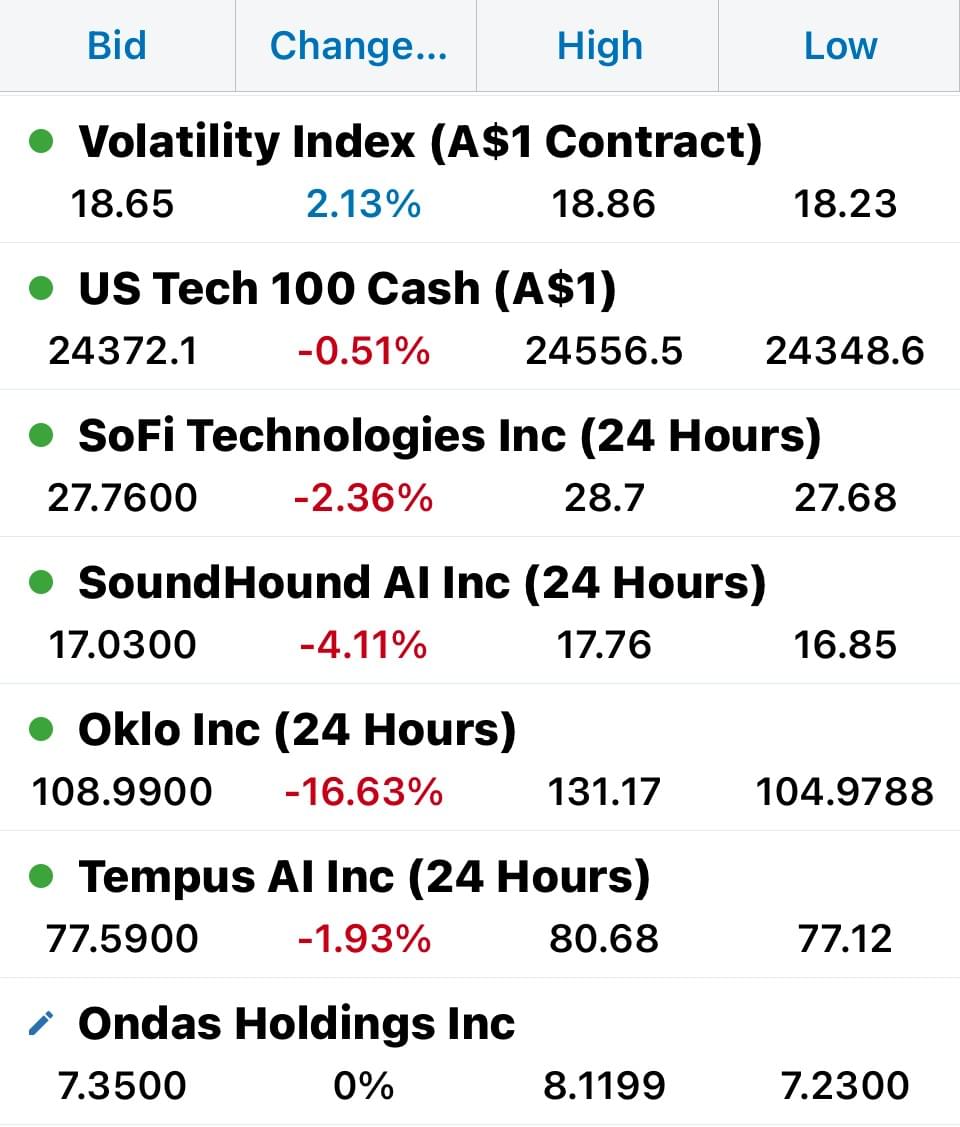Viewport: 960px width, 1127px height.
Task: Sort by the Bid column header
Action: 117,45
